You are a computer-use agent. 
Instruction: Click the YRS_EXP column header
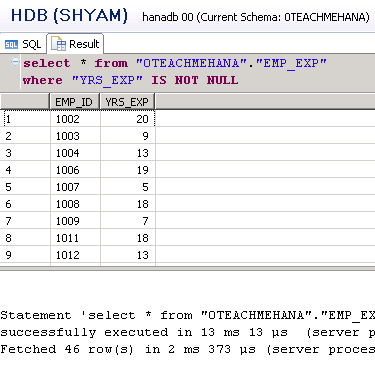(x=127, y=102)
